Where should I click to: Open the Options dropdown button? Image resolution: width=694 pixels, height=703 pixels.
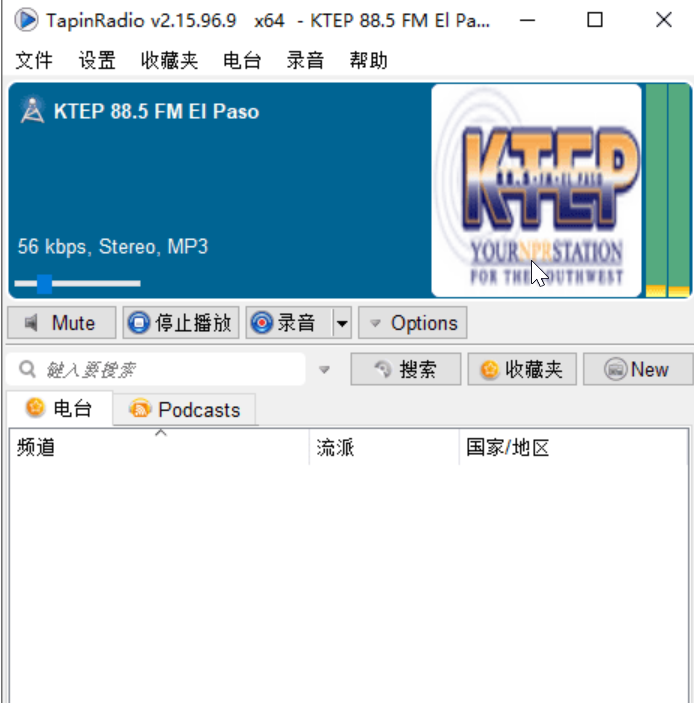pos(412,323)
